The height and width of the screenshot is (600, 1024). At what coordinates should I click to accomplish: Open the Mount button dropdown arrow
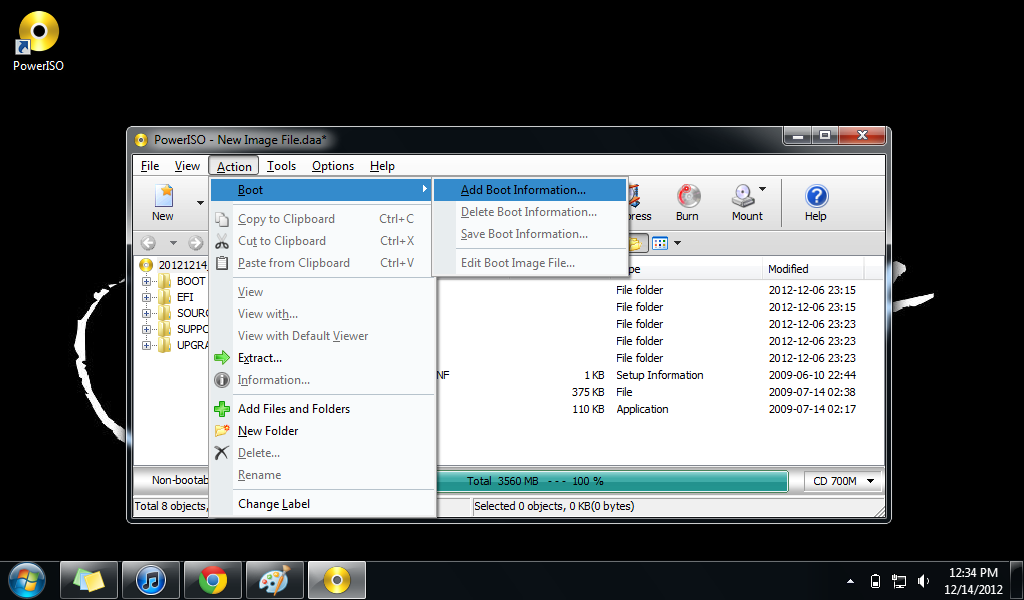coord(763,191)
